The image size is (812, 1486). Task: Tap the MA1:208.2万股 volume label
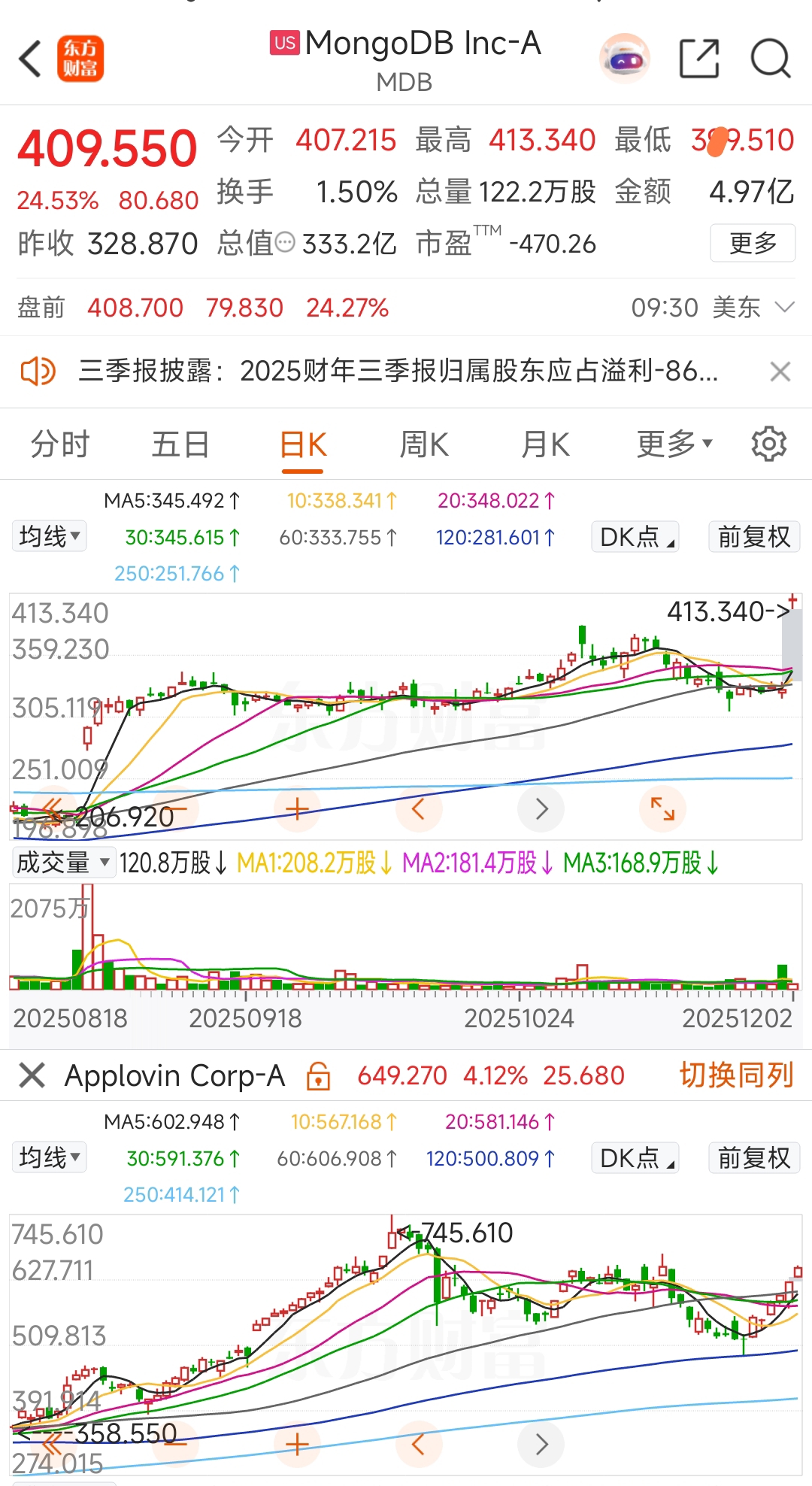[315, 863]
